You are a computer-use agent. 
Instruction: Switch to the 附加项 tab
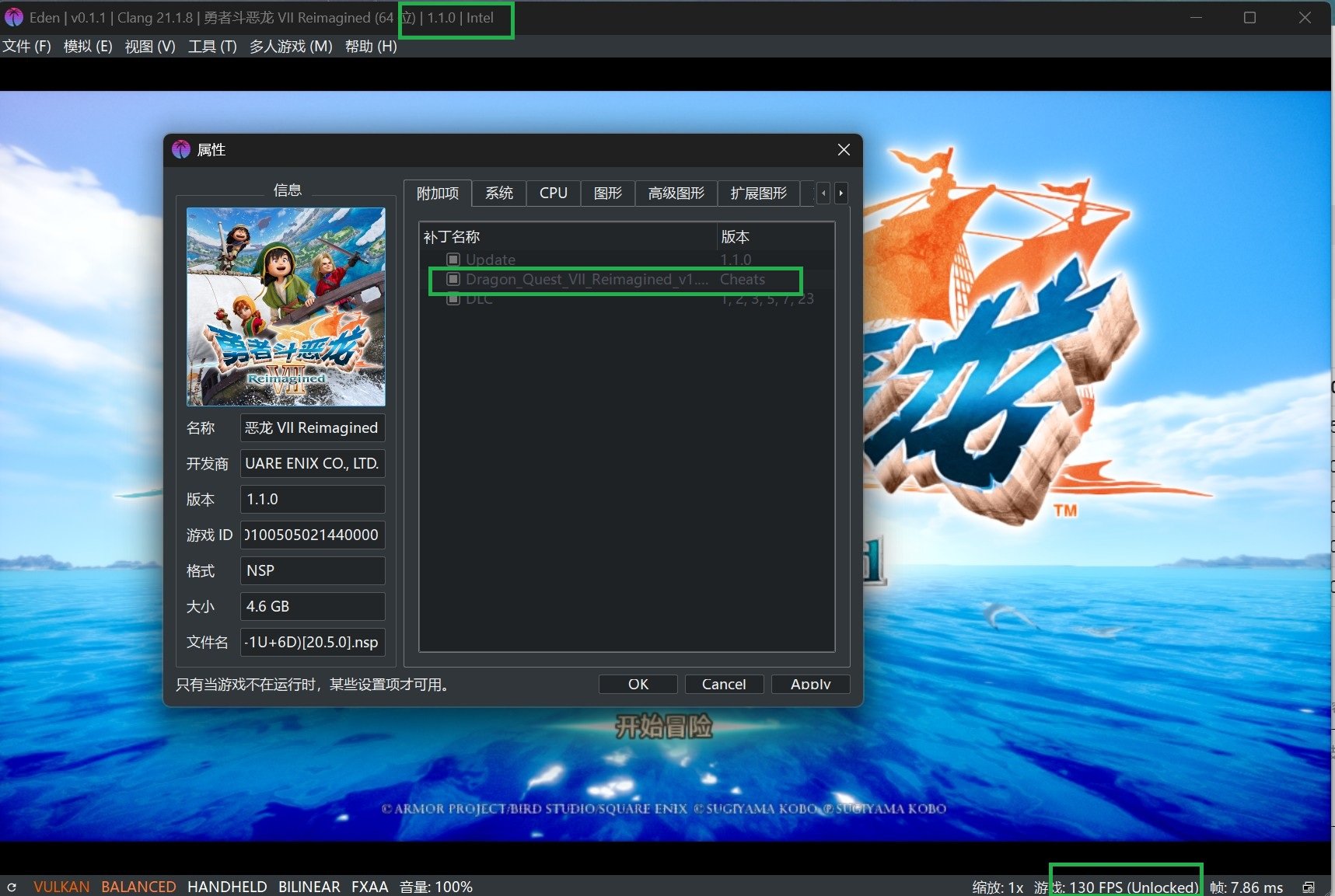click(x=438, y=193)
